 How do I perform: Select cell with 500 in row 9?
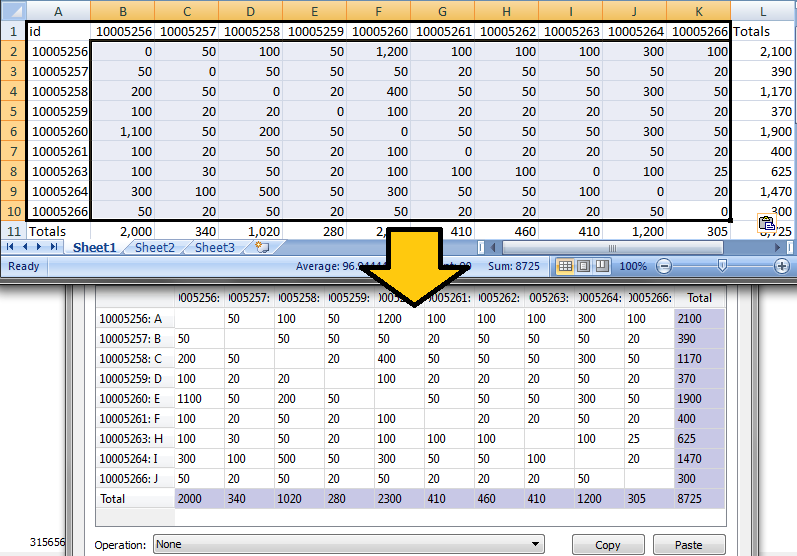(250, 192)
